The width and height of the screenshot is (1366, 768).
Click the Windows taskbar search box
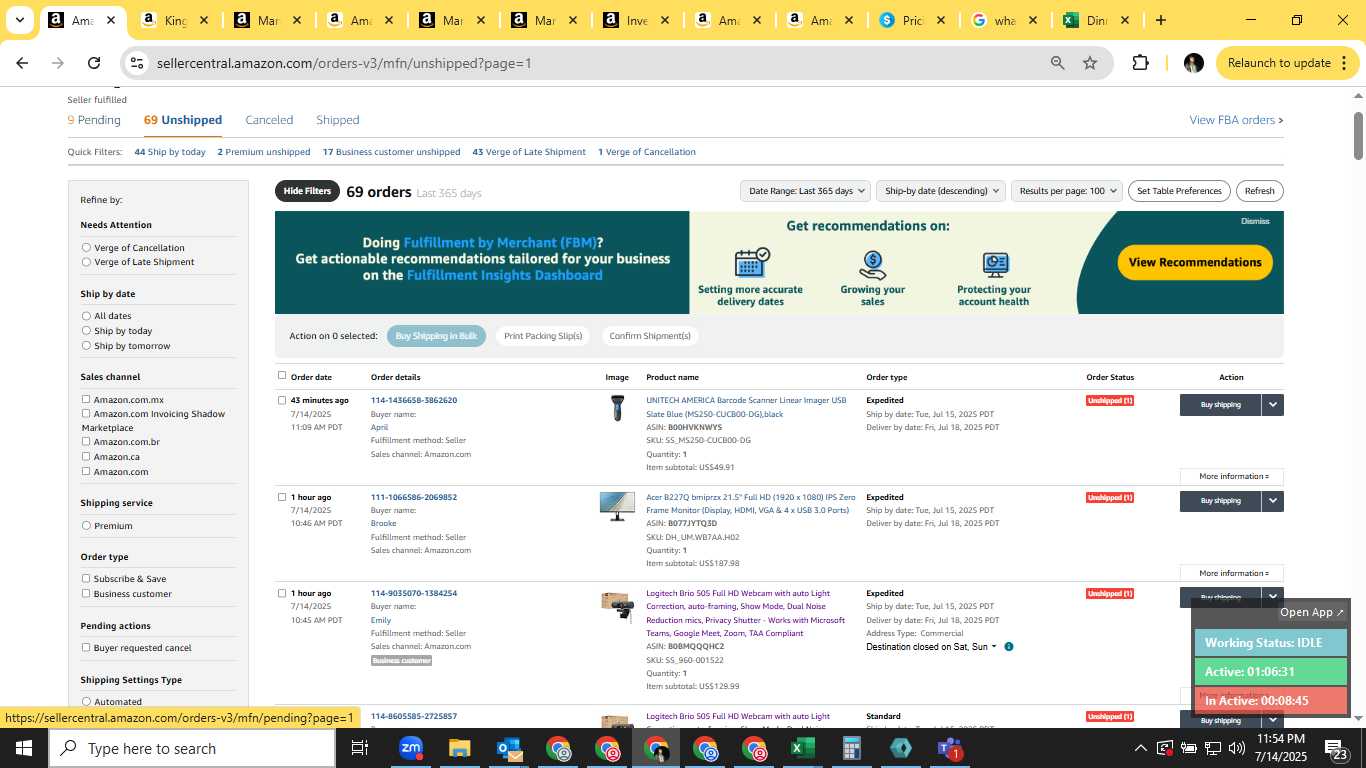193,748
